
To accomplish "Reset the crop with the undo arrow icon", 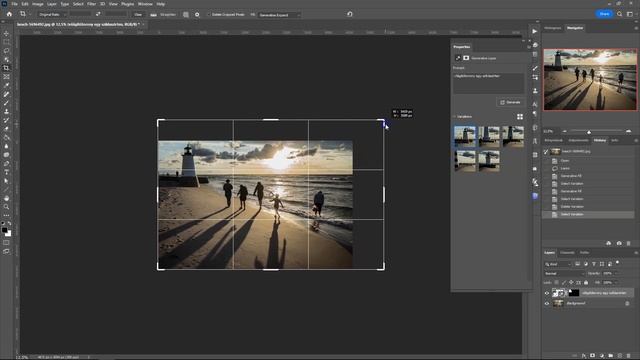I will pyautogui.click(x=350, y=14).
